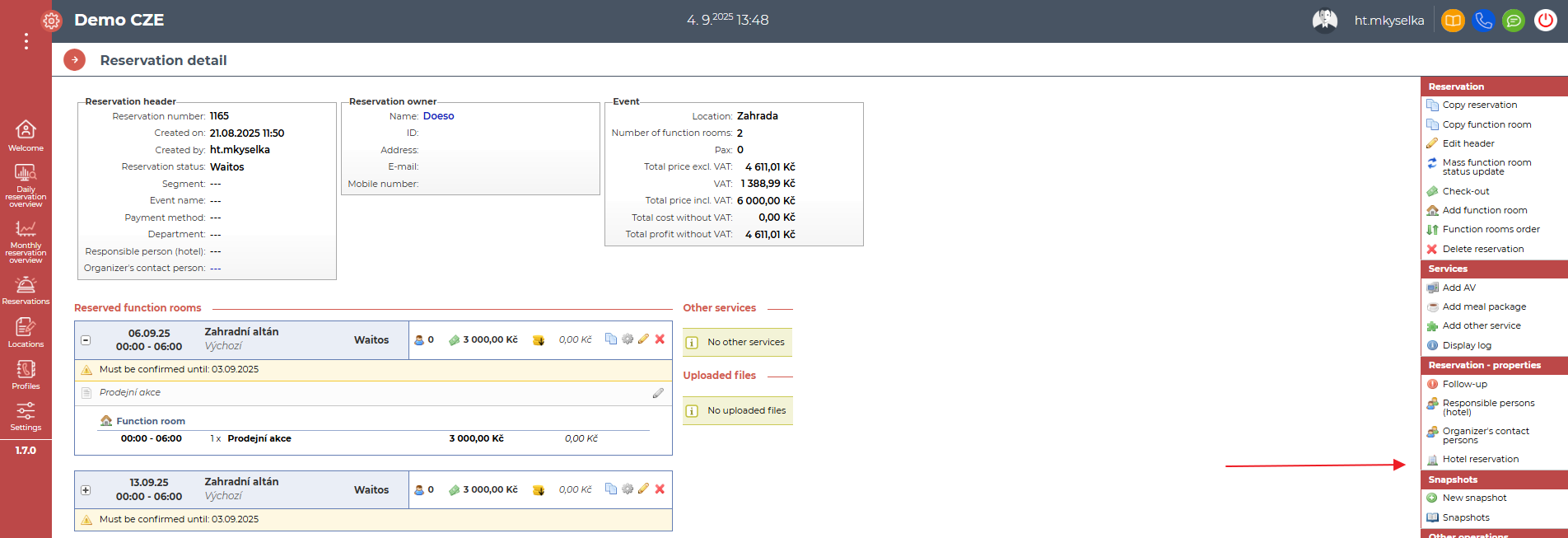The height and width of the screenshot is (538, 1568).
Task: Click the Doeso owner name link
Action: coord(438,116)
